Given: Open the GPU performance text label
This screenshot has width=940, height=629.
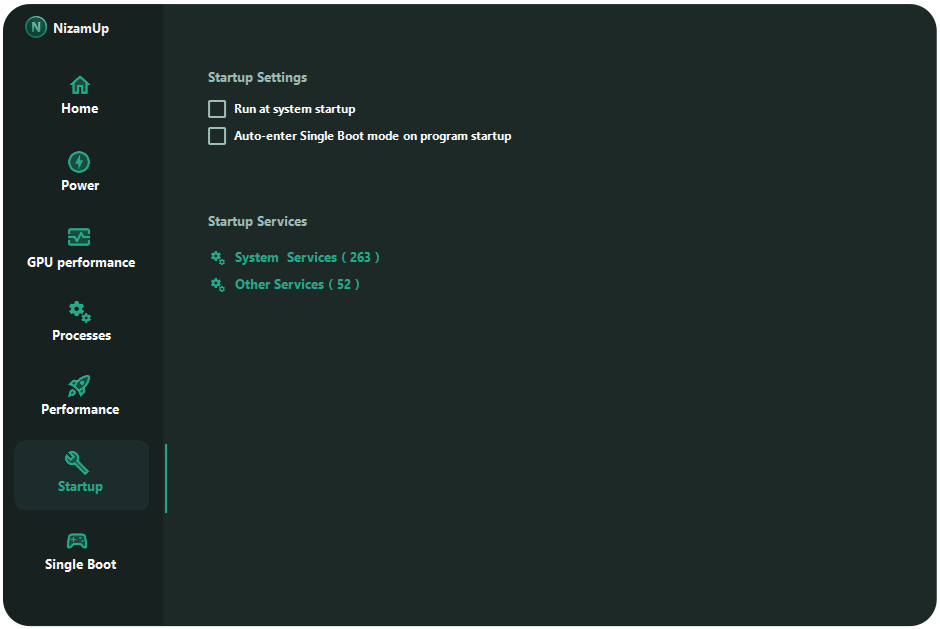Looking at the screenshot, I should pyautogui.click(x=81, y=263).
